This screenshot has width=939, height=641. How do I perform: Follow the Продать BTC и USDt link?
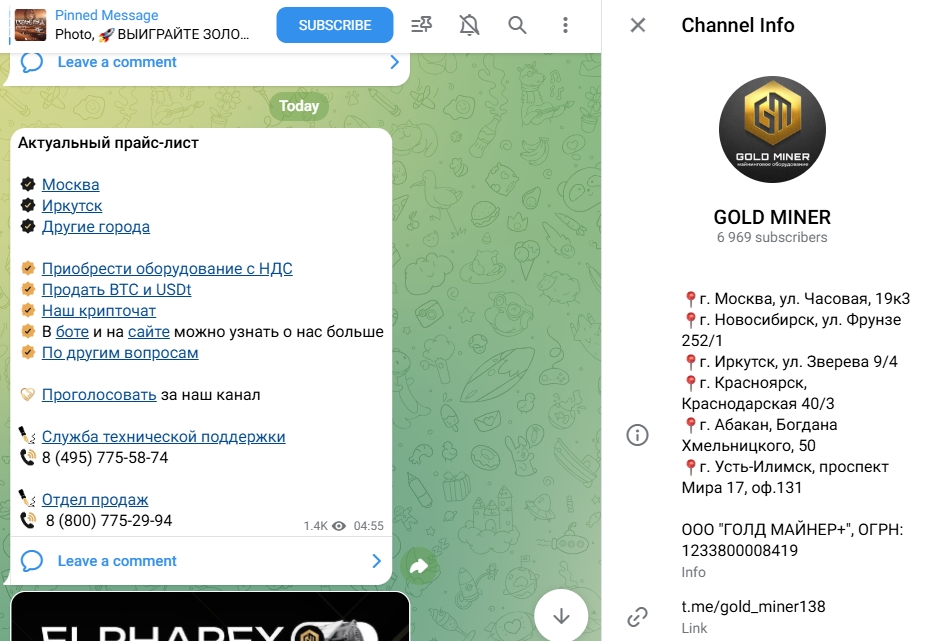tap(116, 289)
